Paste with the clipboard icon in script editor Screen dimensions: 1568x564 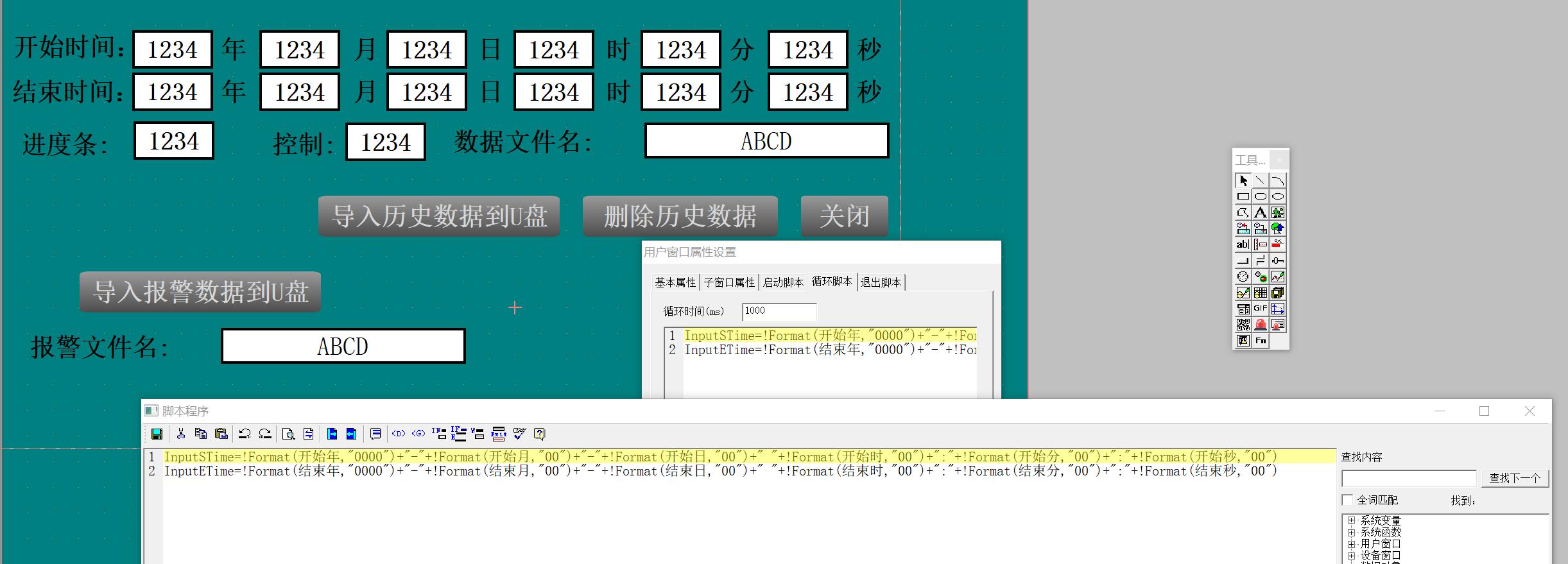pos(221,434)
